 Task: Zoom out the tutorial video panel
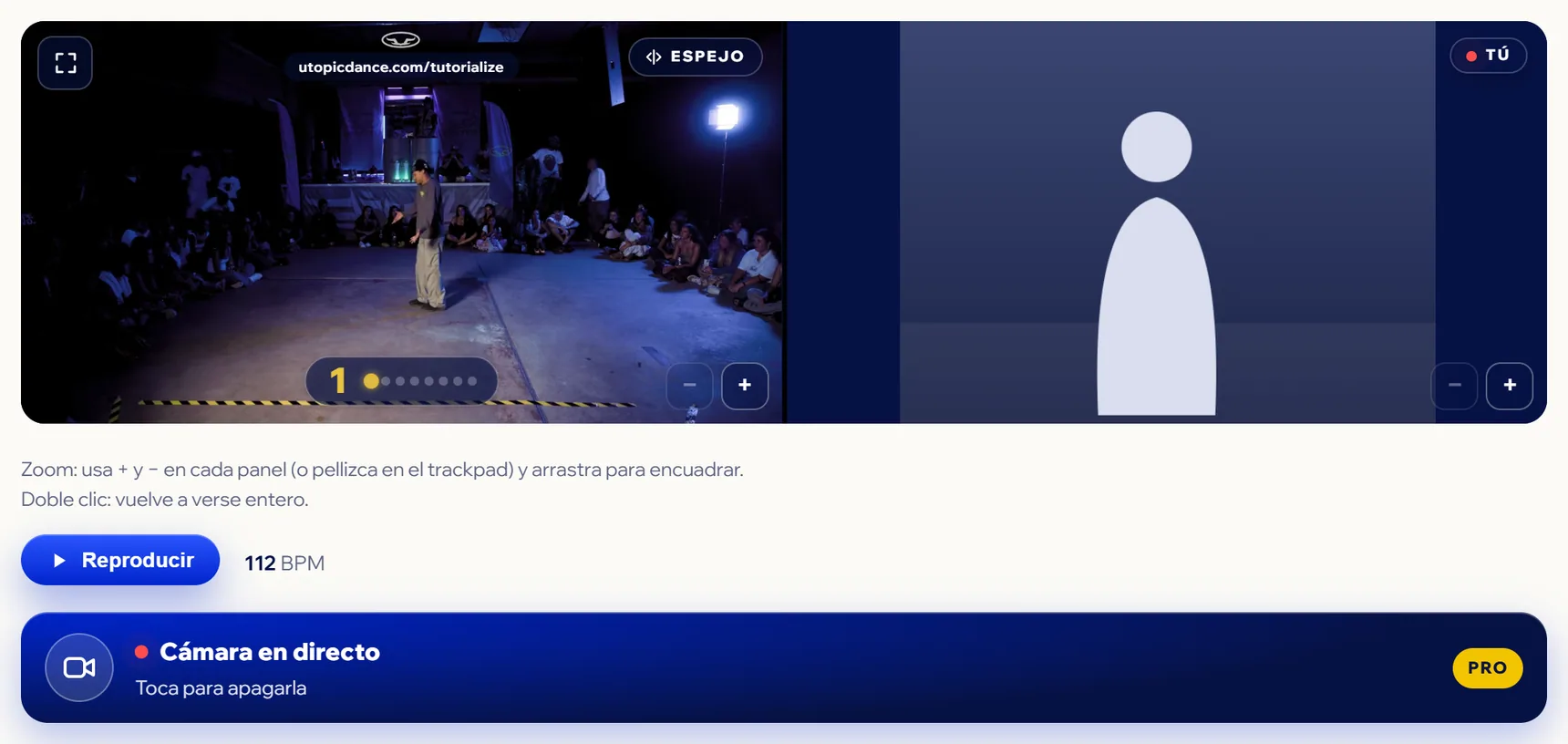690,386
